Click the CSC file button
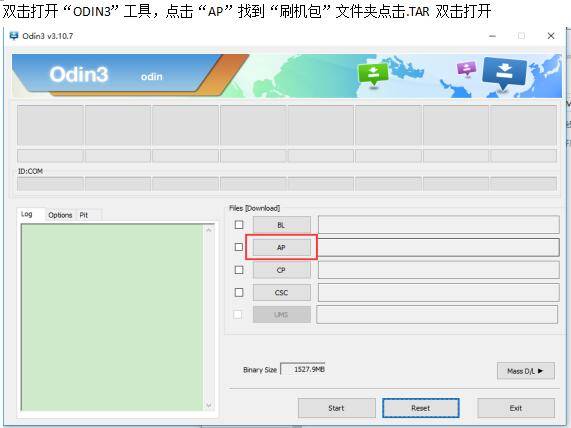The height and width of the screenshot is (428, 571). point(282,292)
